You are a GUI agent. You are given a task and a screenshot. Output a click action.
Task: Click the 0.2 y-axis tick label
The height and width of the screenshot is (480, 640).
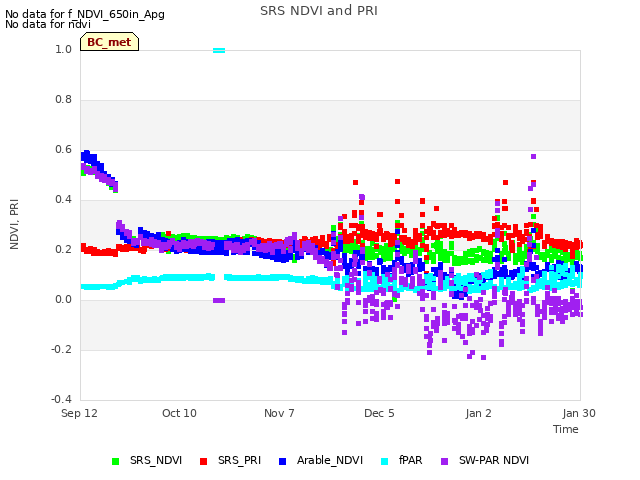tap(64, 250)
